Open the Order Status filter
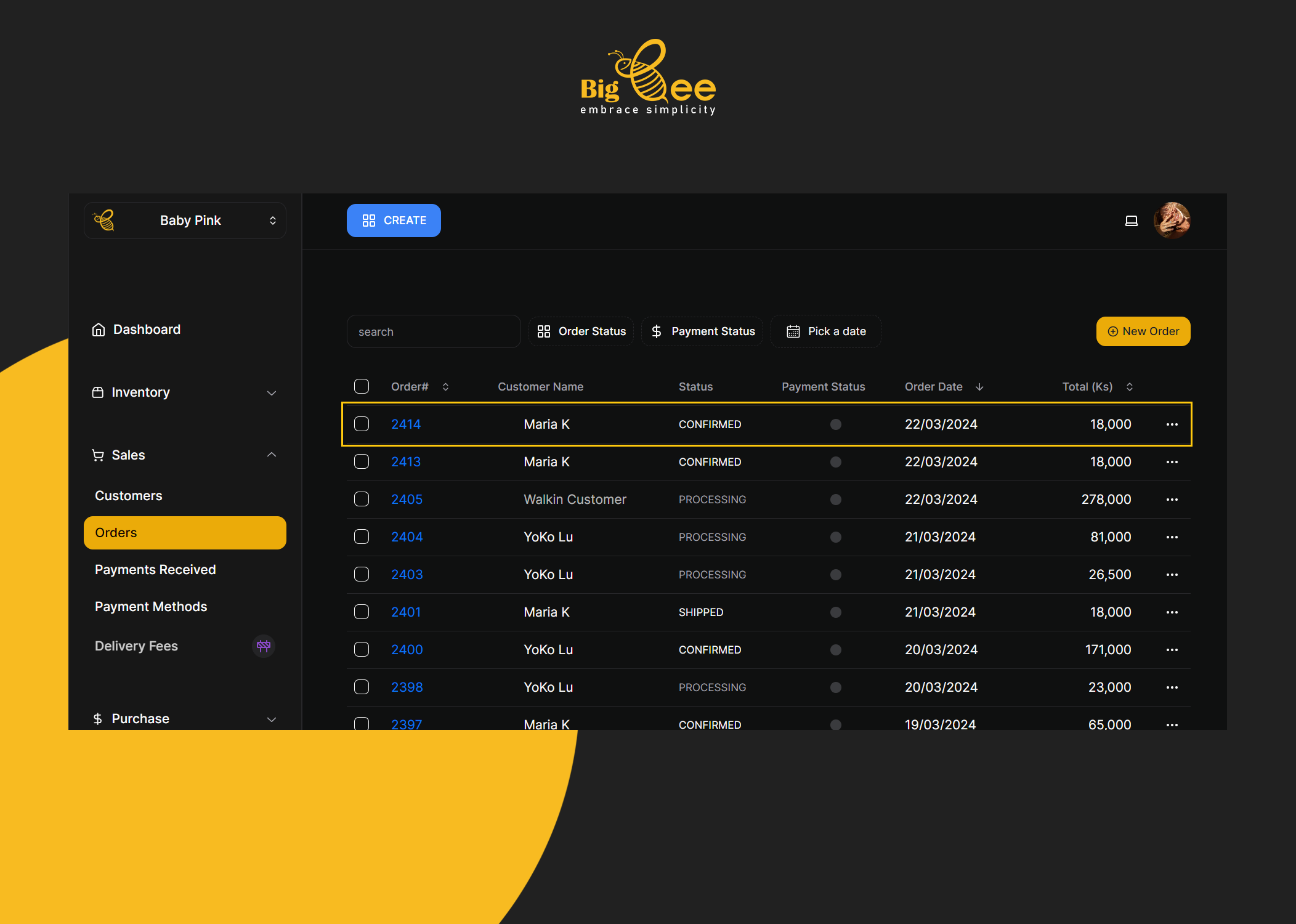 pyautogui.click(x=581, y=331)
